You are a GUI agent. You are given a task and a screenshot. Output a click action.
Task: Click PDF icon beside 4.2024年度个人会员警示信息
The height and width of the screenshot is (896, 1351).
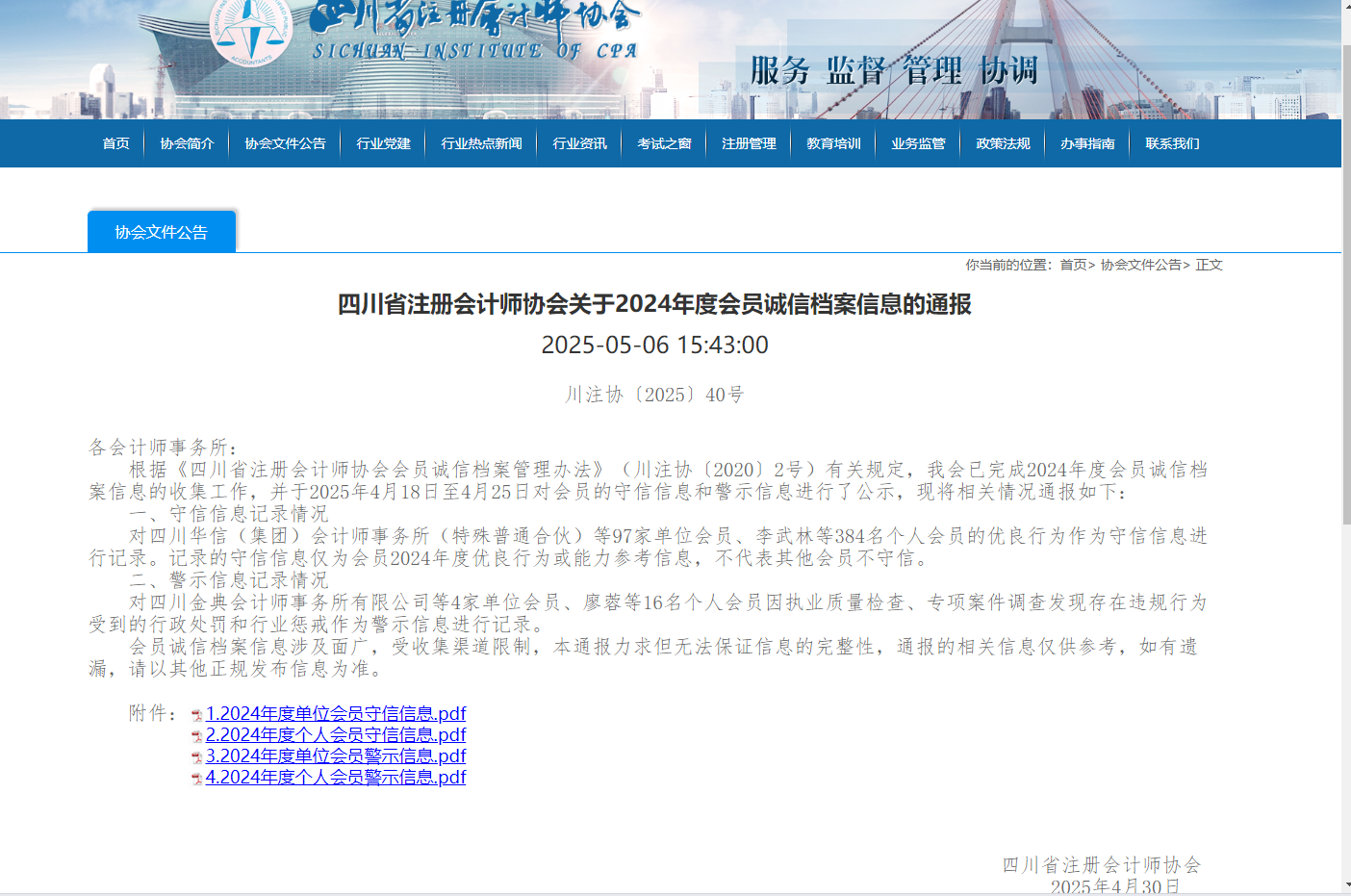[196, 779]
